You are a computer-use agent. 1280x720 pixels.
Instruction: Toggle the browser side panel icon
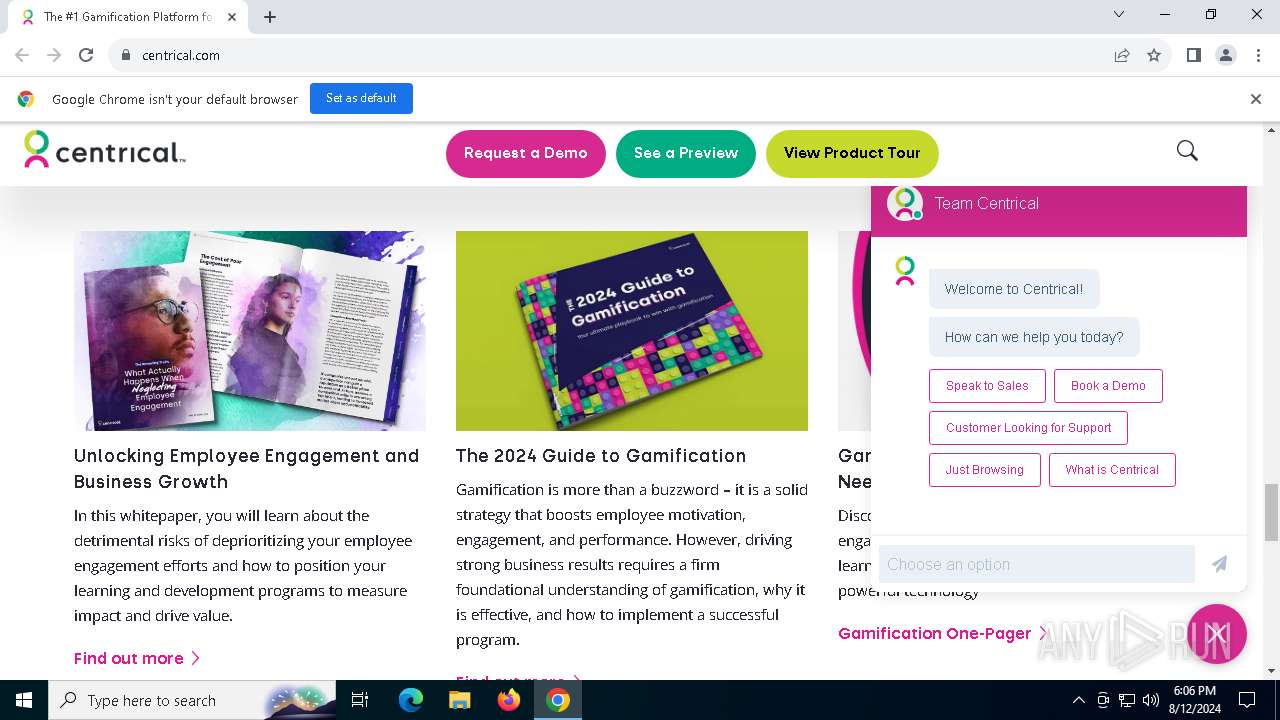(1194, 55)
